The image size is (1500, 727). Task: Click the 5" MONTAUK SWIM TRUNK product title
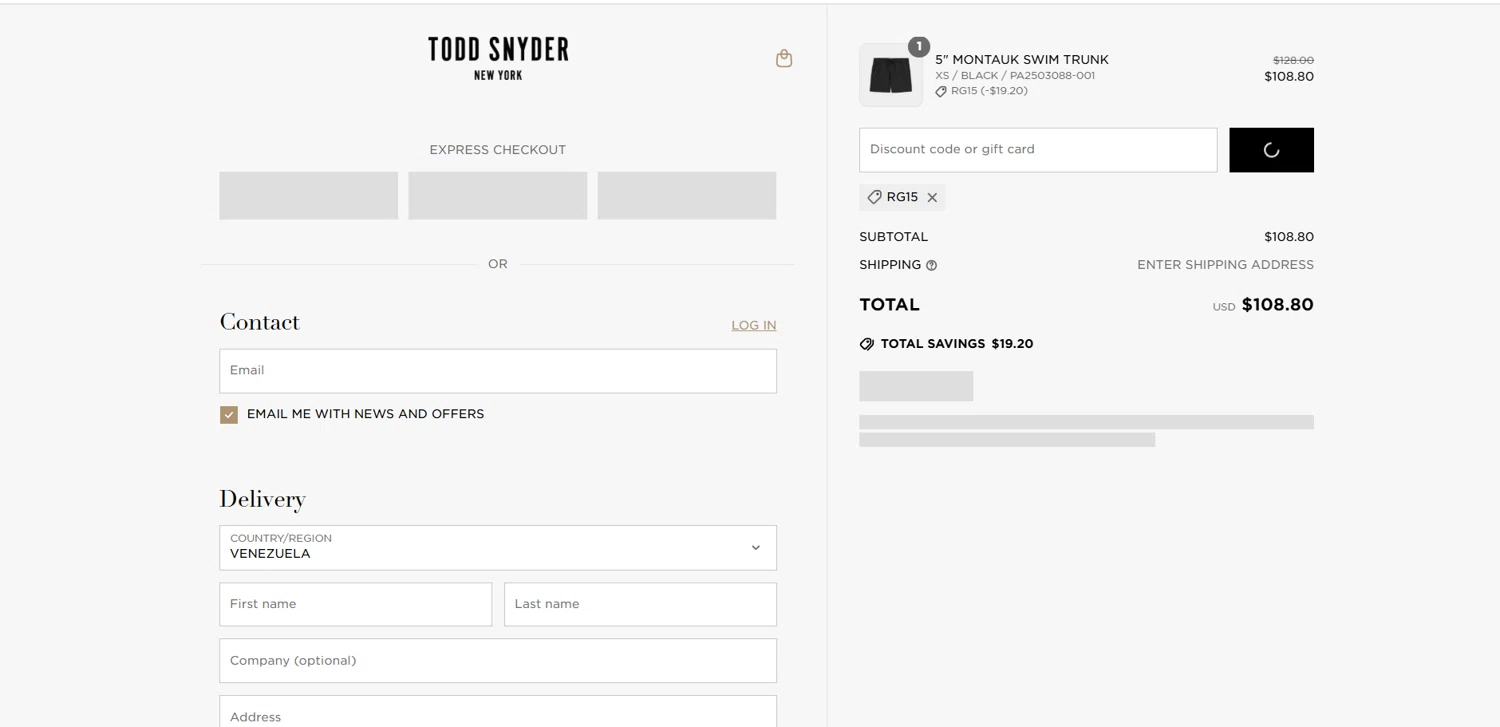1022,60
